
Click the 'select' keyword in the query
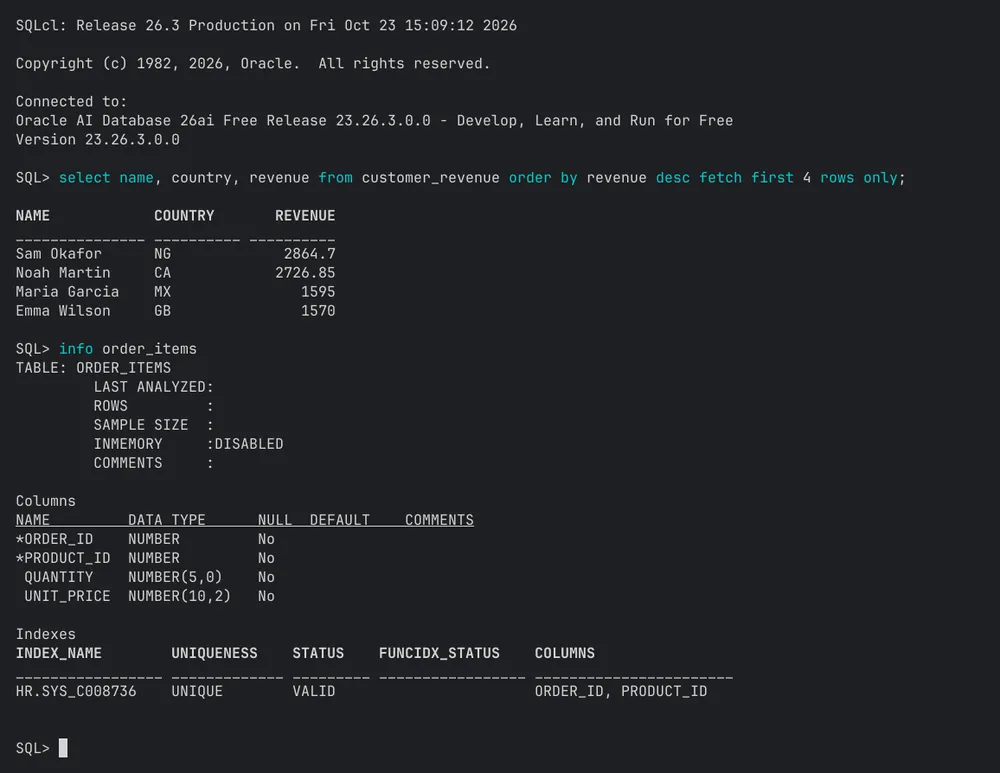84,178
